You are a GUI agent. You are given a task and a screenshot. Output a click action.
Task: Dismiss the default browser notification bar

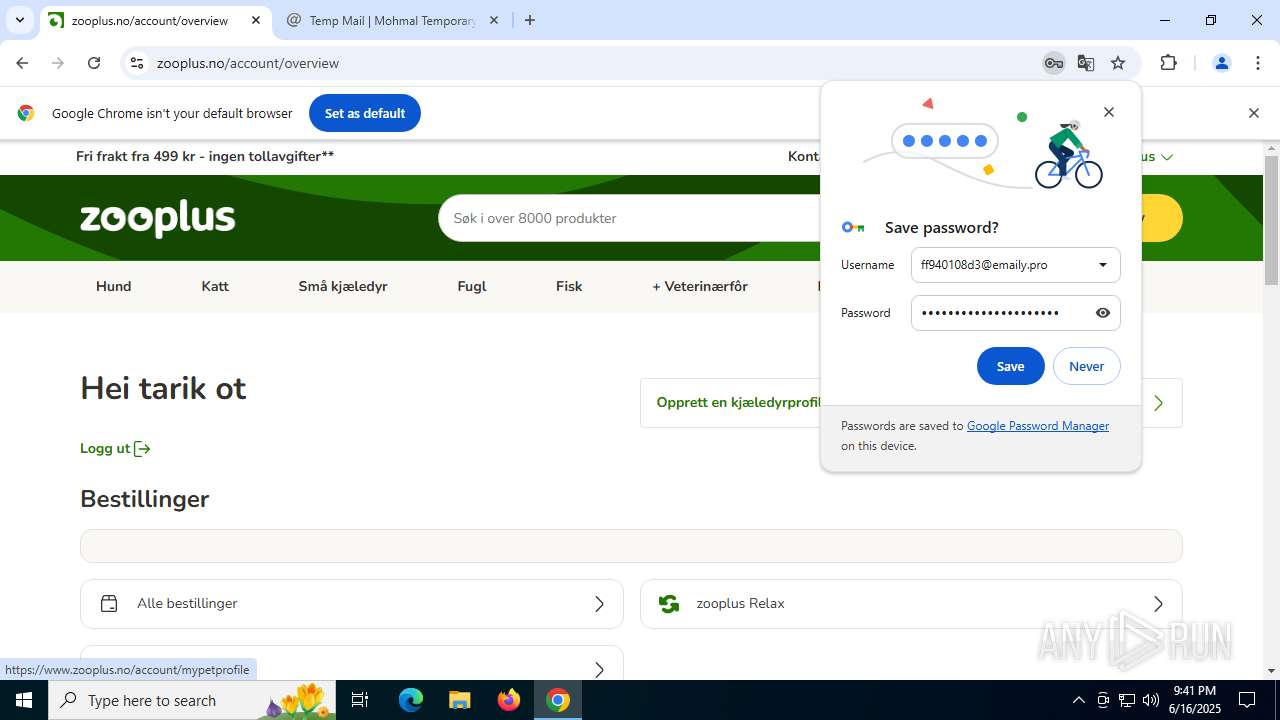click(x=1253, y=113)
